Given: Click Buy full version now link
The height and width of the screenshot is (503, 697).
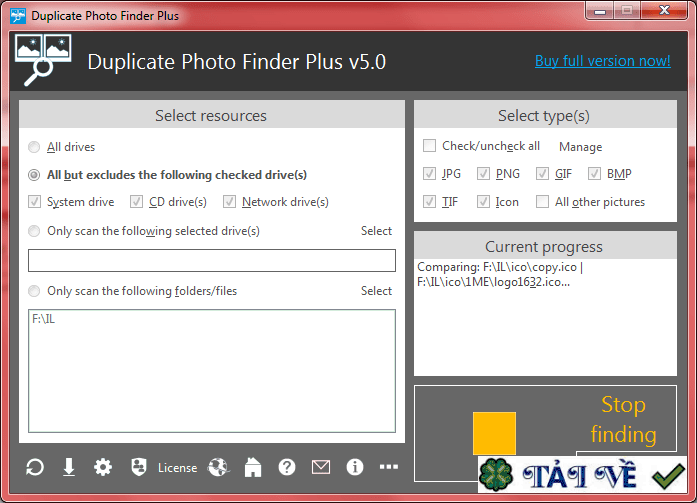Looking at the screenshot, I should point(603,61).
